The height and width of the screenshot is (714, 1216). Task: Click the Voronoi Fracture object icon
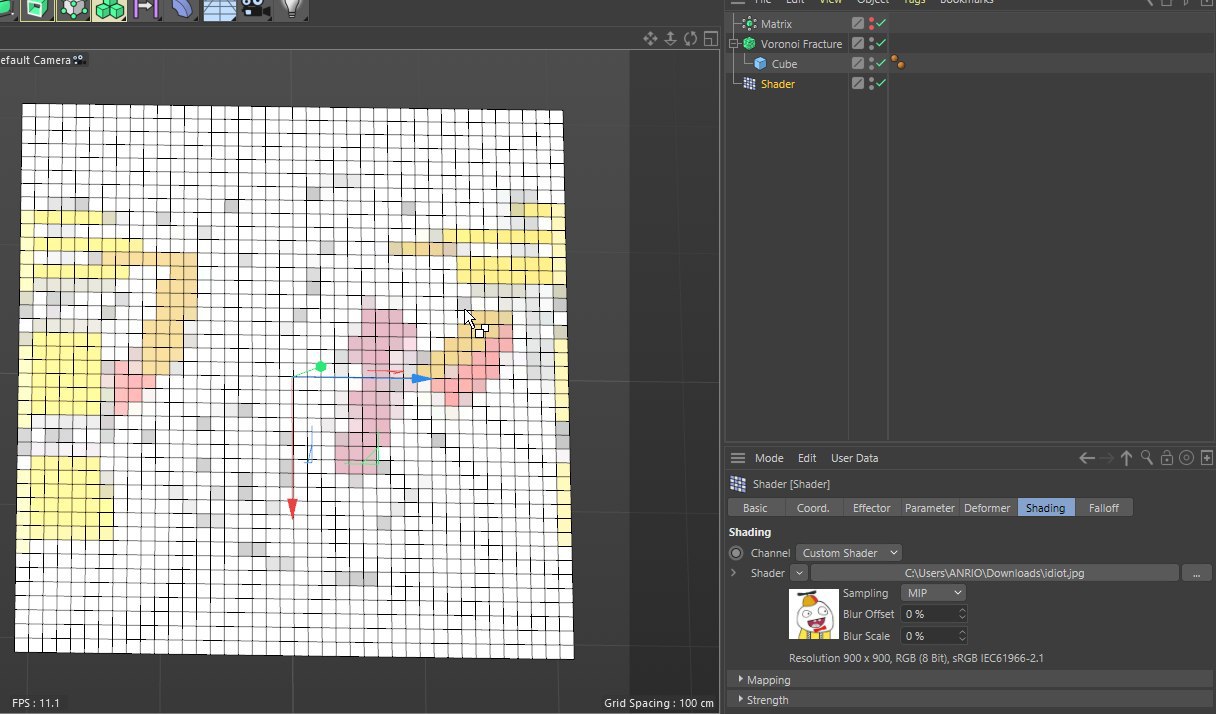coord(749,43)
